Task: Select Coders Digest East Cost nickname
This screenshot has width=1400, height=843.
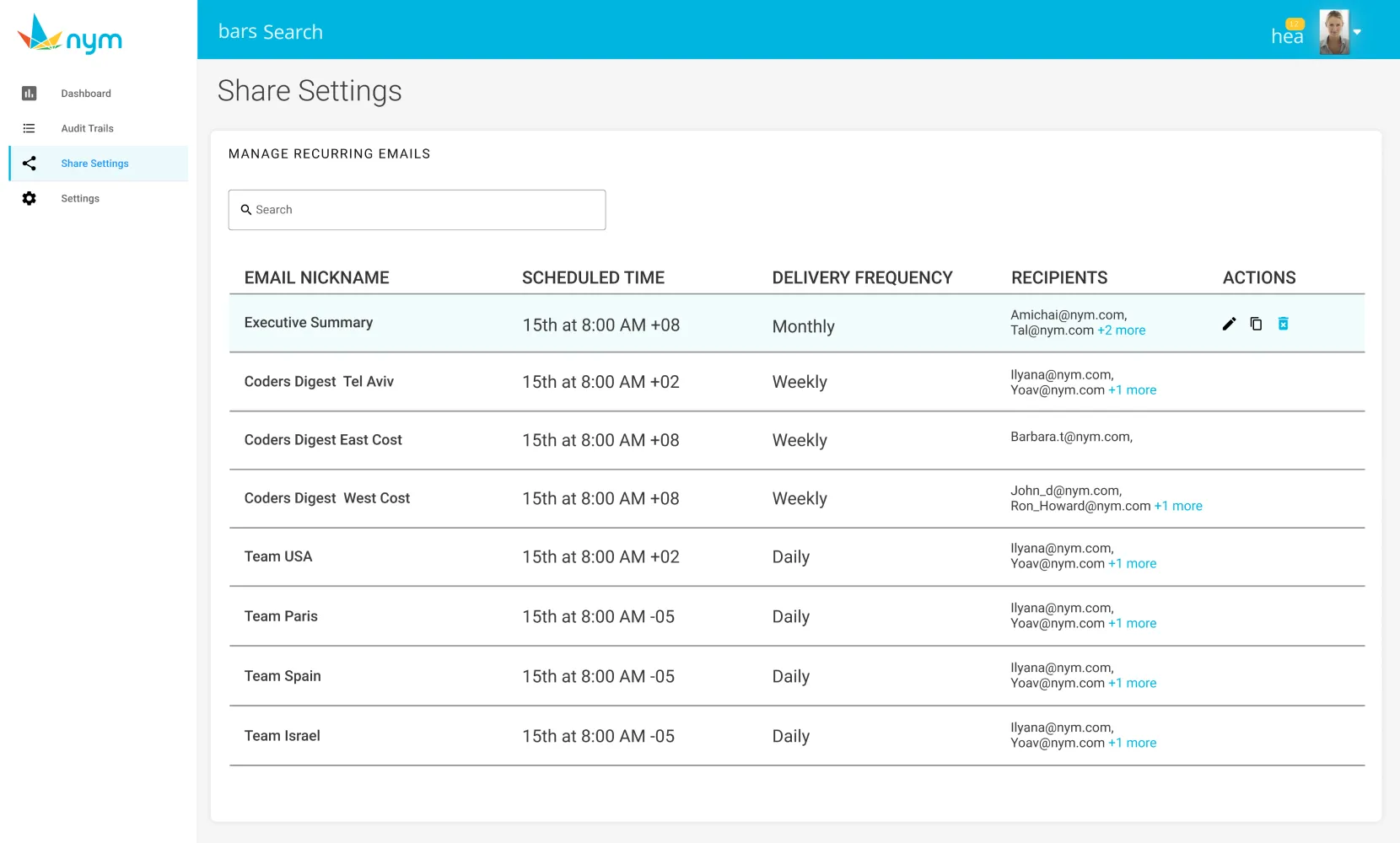Action: (x=323, y=440)
